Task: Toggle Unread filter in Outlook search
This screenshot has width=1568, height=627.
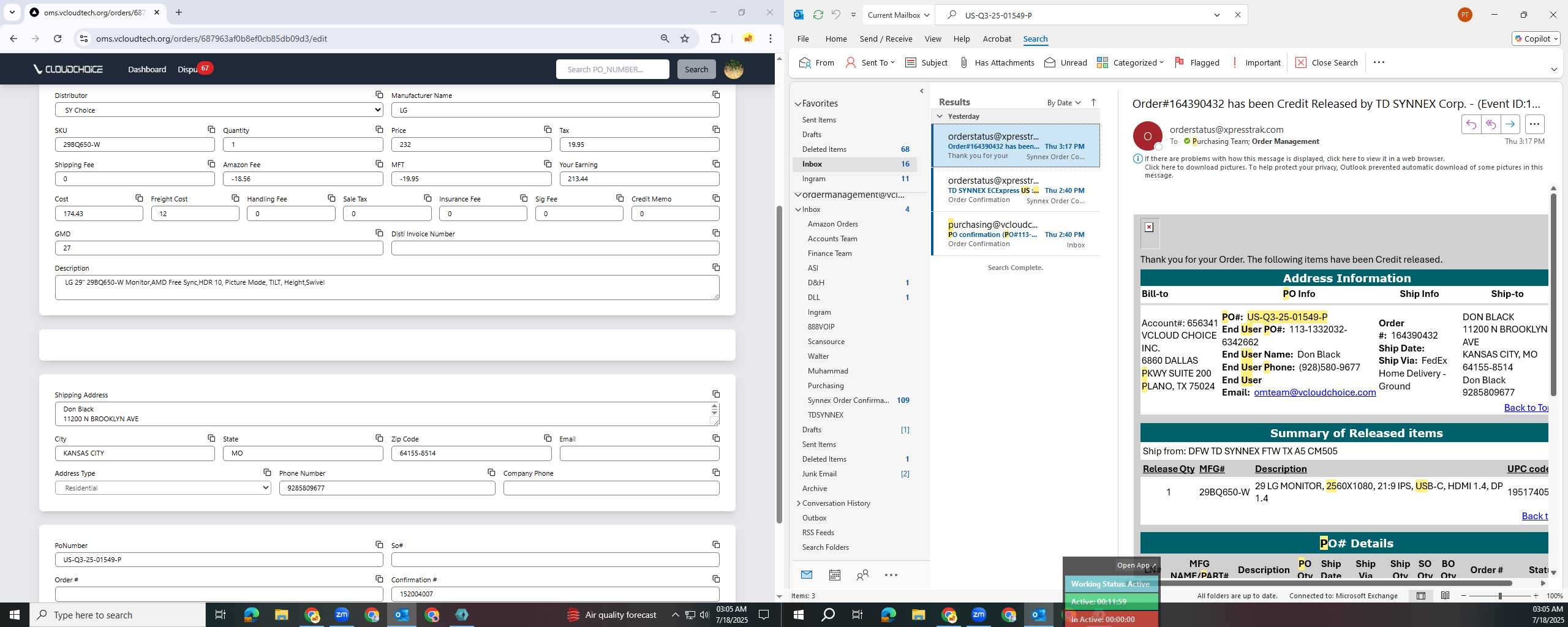Action: pyautogui.click(x=1065, y=62)
